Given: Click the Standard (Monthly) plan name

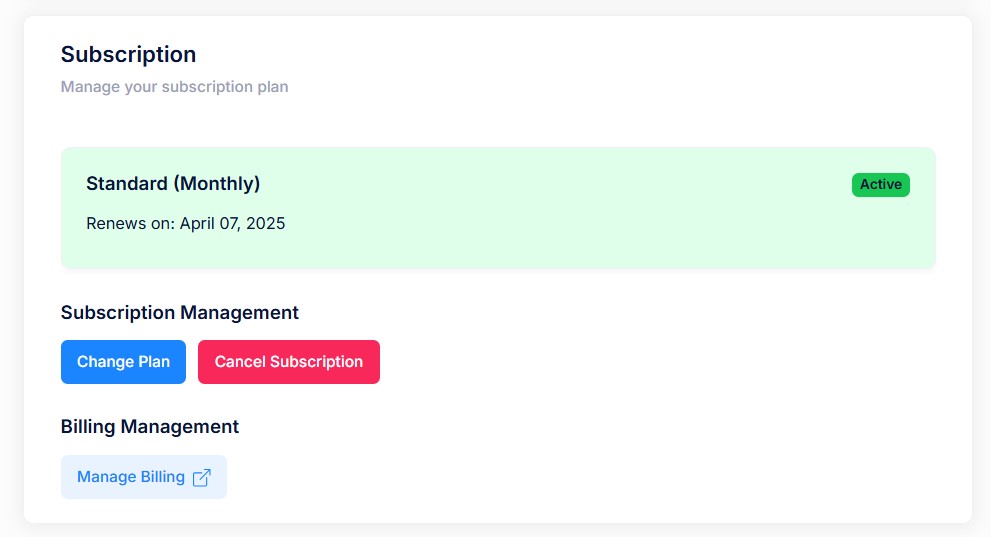Looking at the screenshot, I should [x=173, y=183].
